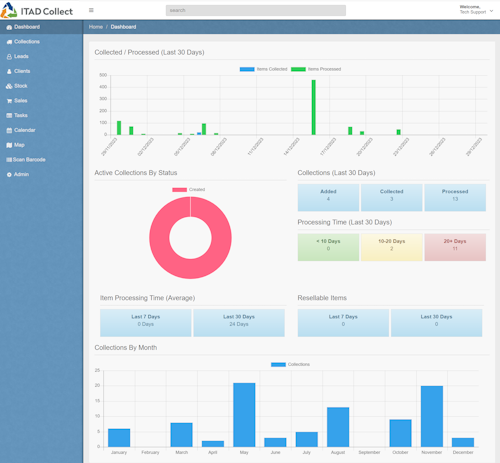Toggle the Collections legend swatch in monthly chart

click(278, 365)
